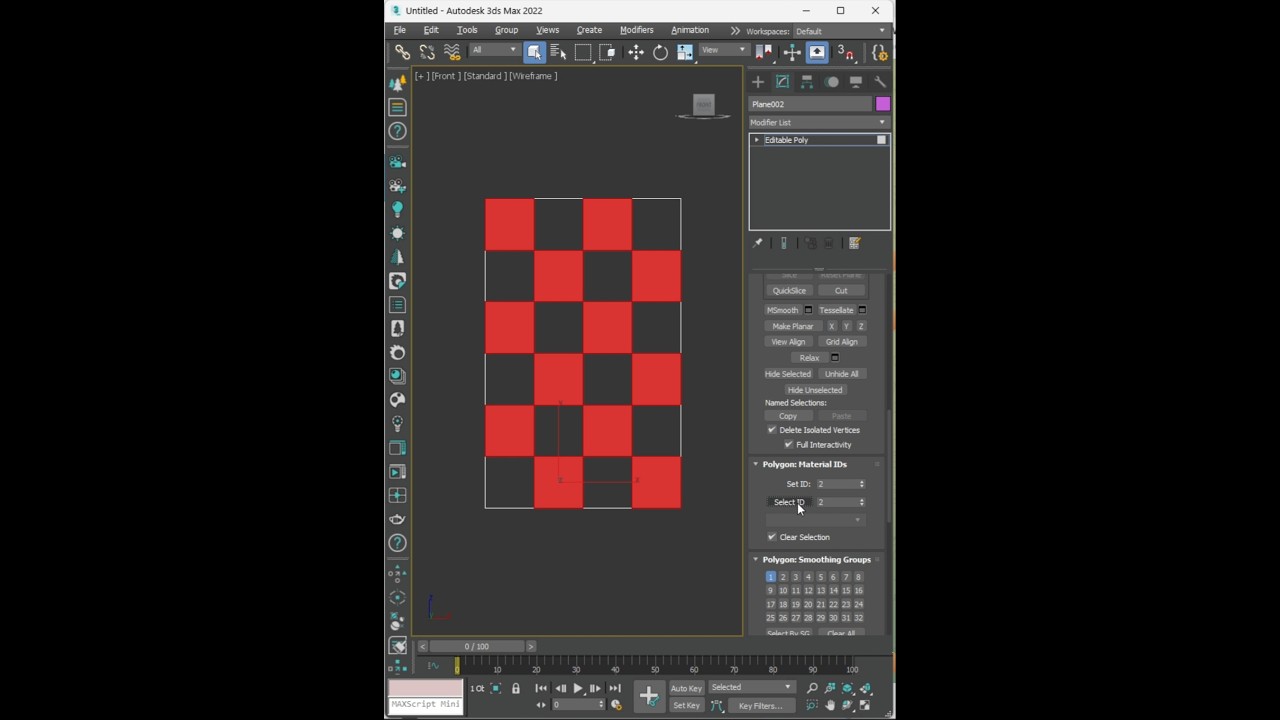Toggle Full Interactivity checkbox
The image size is (1280, 720).
[789, 445]
